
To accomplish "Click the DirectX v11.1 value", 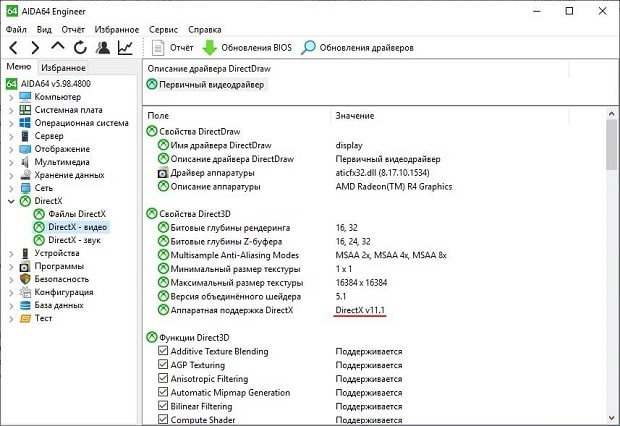I will [x=360, y=310].
